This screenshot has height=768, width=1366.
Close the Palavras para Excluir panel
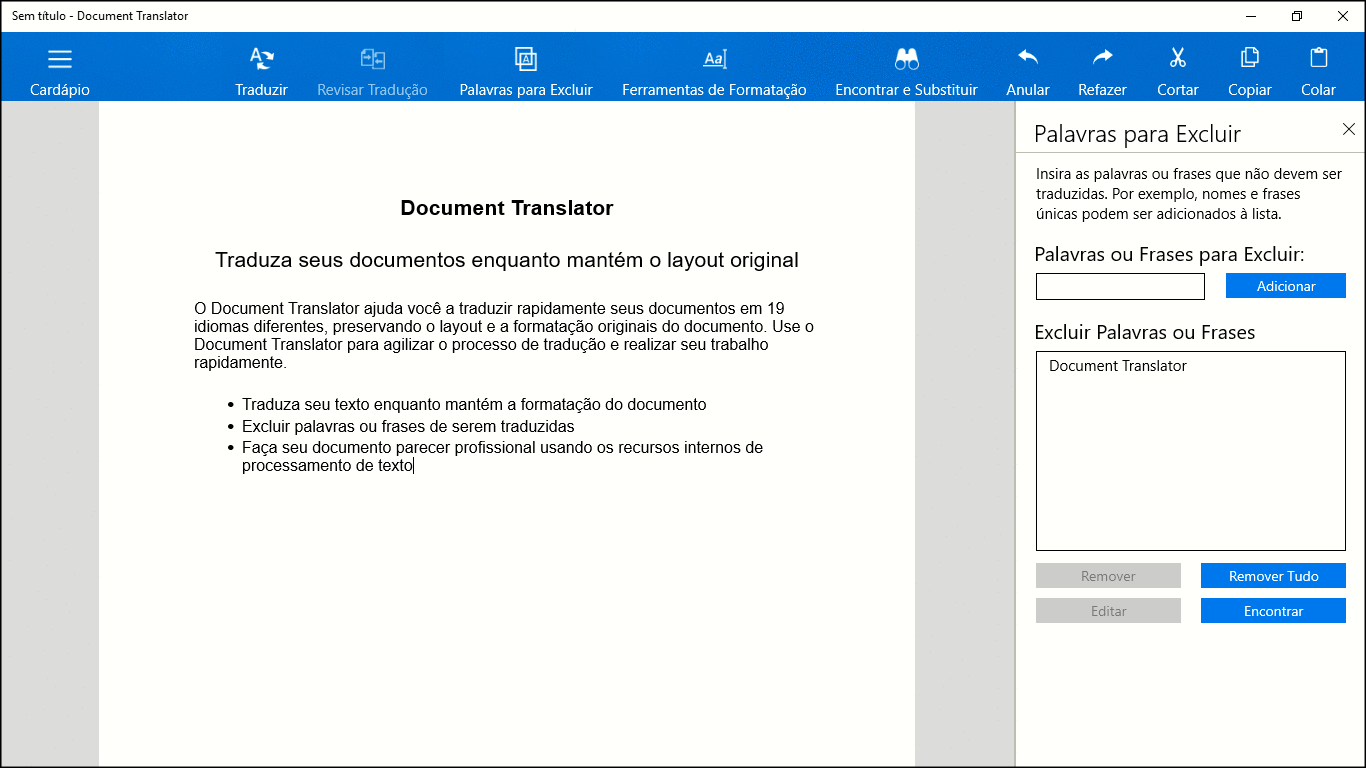coord(1349,129)
